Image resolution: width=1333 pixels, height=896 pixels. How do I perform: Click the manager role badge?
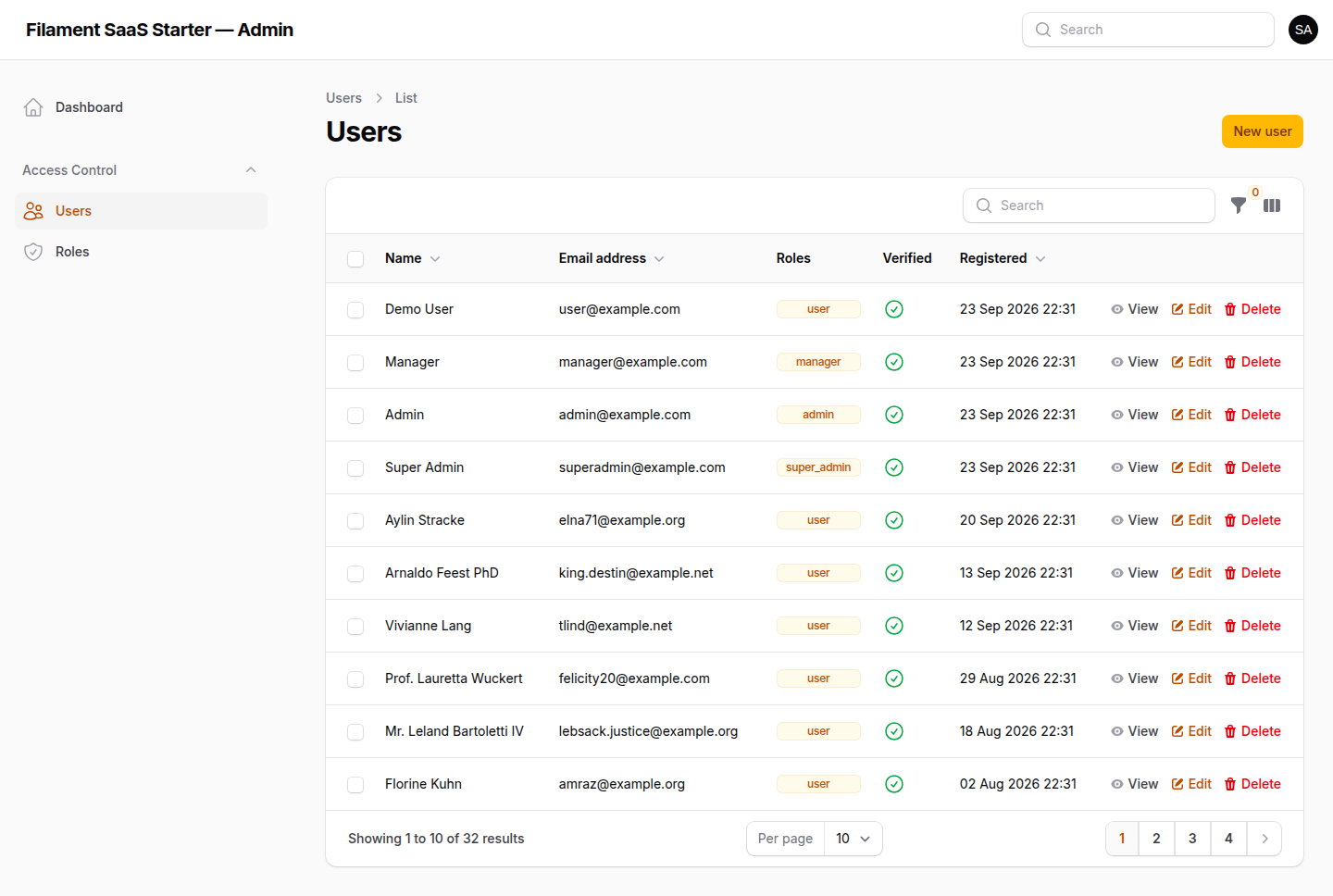(x=818, y=362)
